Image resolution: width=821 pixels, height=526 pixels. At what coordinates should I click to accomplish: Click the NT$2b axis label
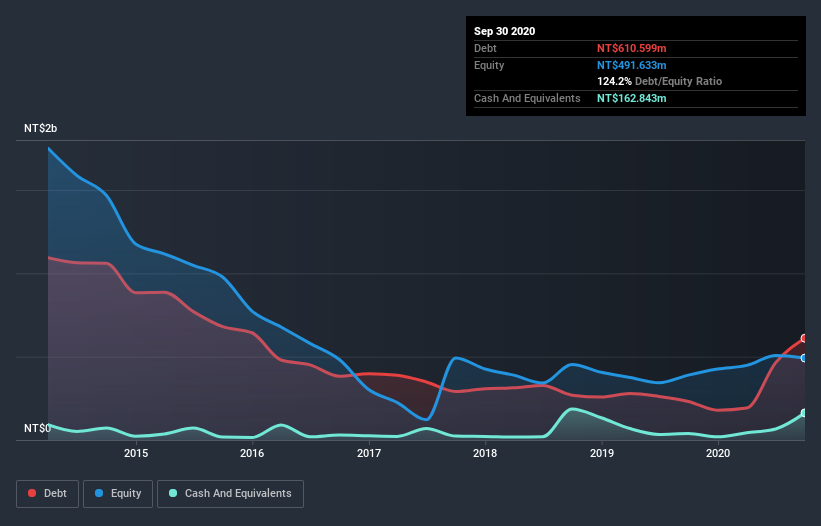pyautogui.click(x=40, y=128)
